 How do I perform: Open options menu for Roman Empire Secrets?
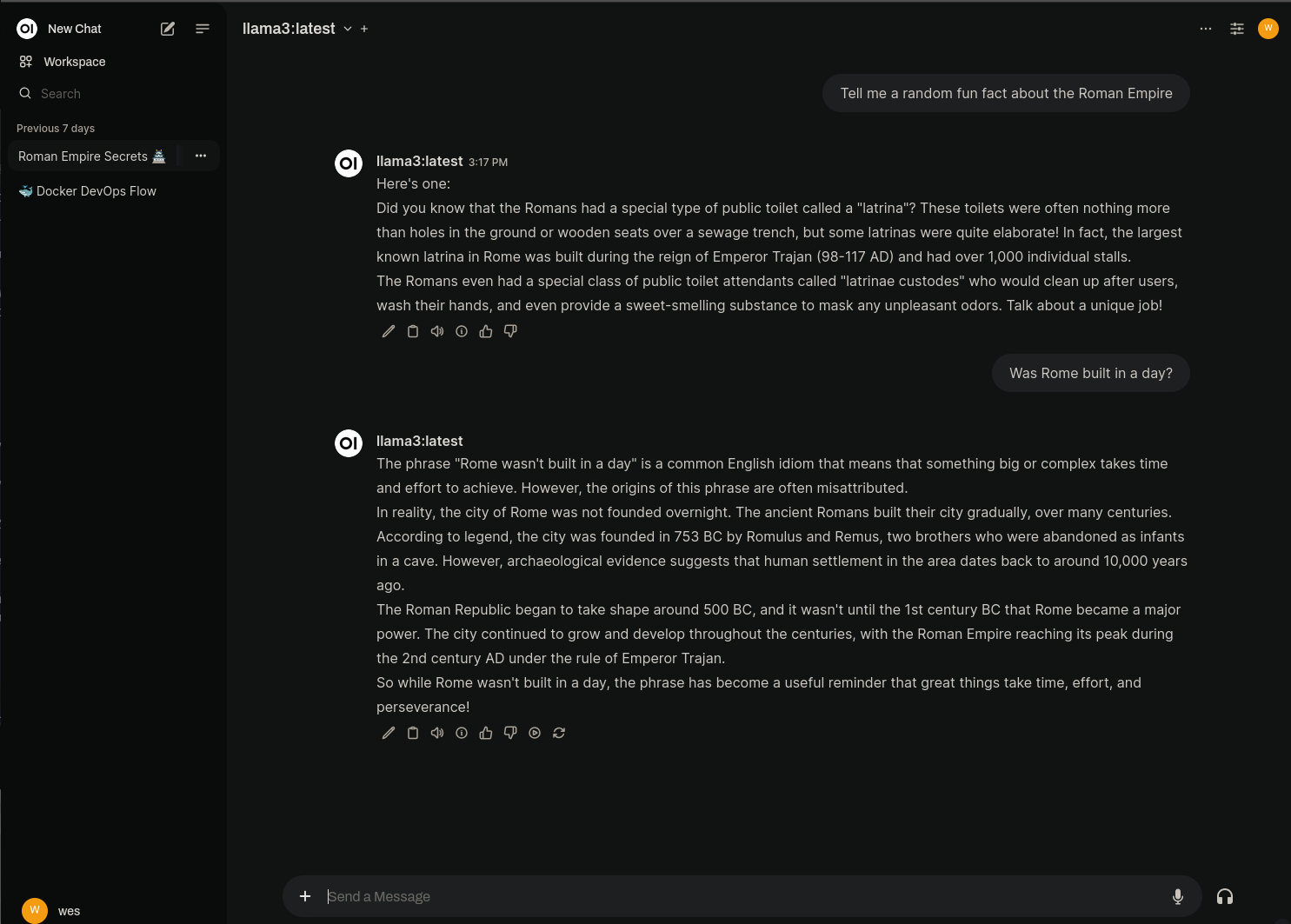click(x=201, y=156)
